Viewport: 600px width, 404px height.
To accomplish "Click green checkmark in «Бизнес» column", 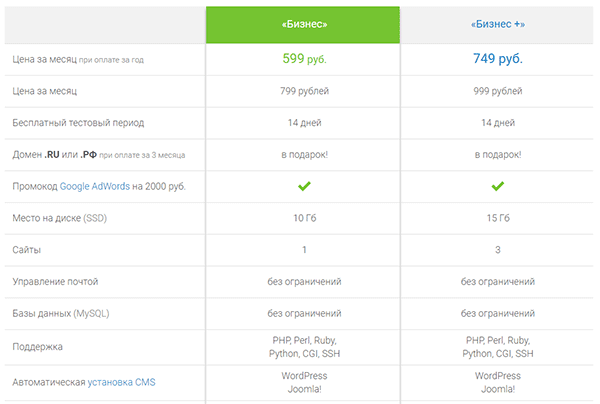I will (x=304, y=186).
